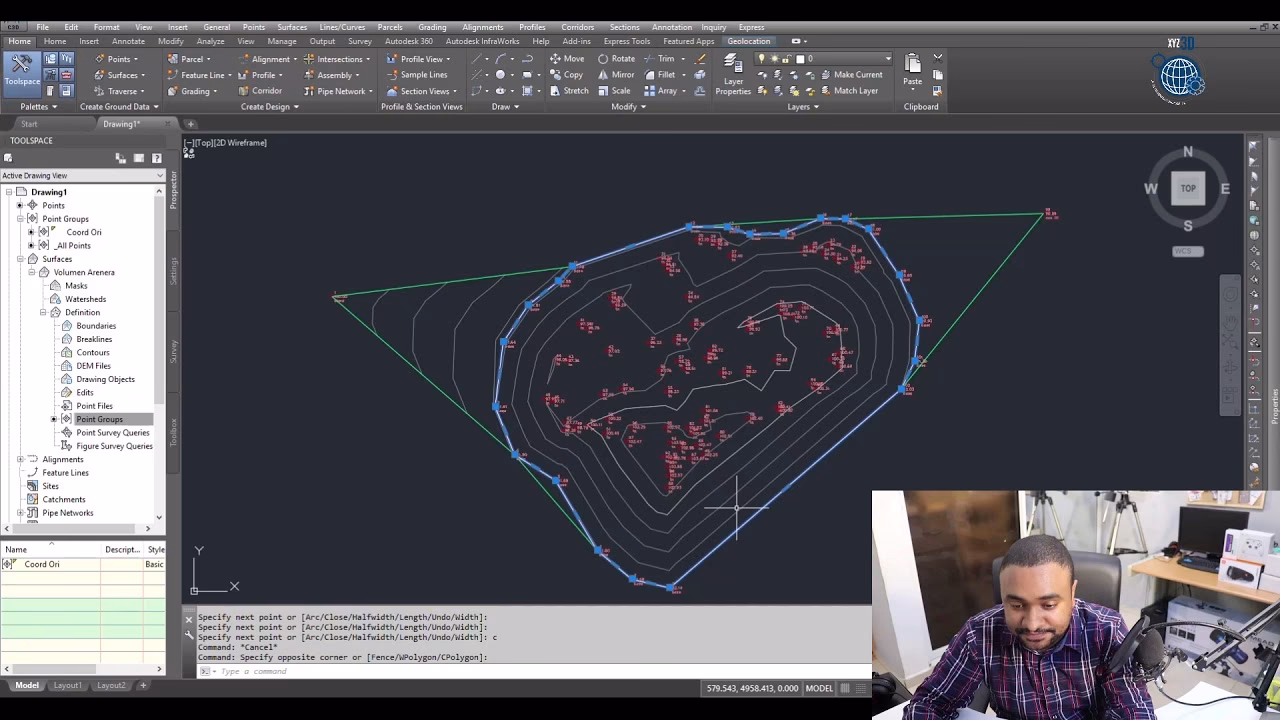Toggle the lock icon for layer 0
1280x720 pixels.
click(x=787, y=58)
